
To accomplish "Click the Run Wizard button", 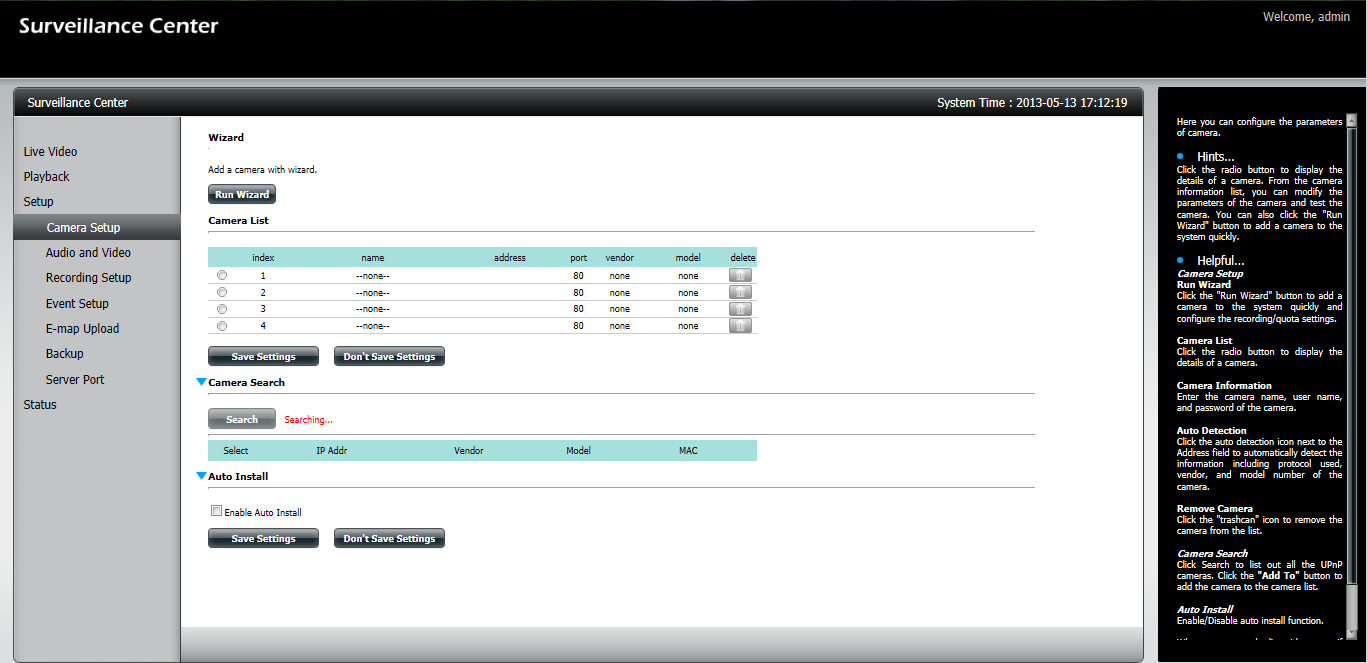I will (242, 194).
